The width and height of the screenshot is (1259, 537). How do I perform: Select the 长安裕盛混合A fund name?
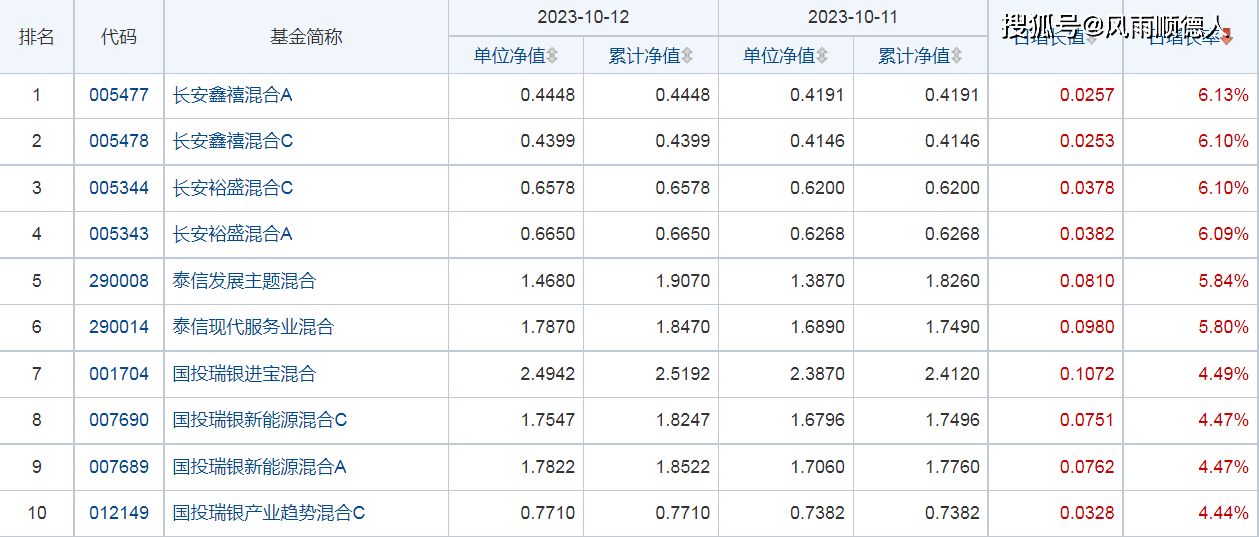click(232, 234)
